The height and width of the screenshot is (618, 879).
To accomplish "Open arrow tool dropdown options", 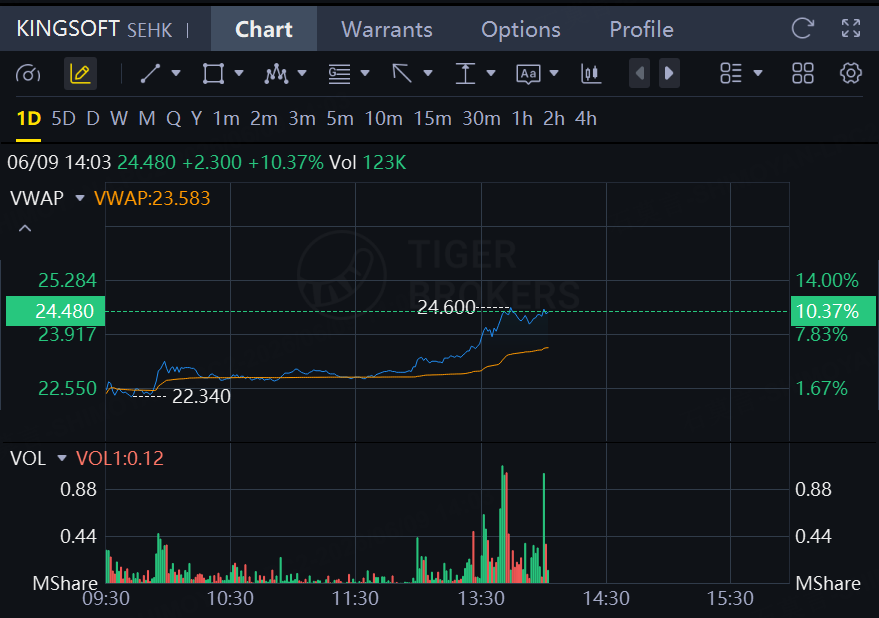I will [x=428, y=73].
